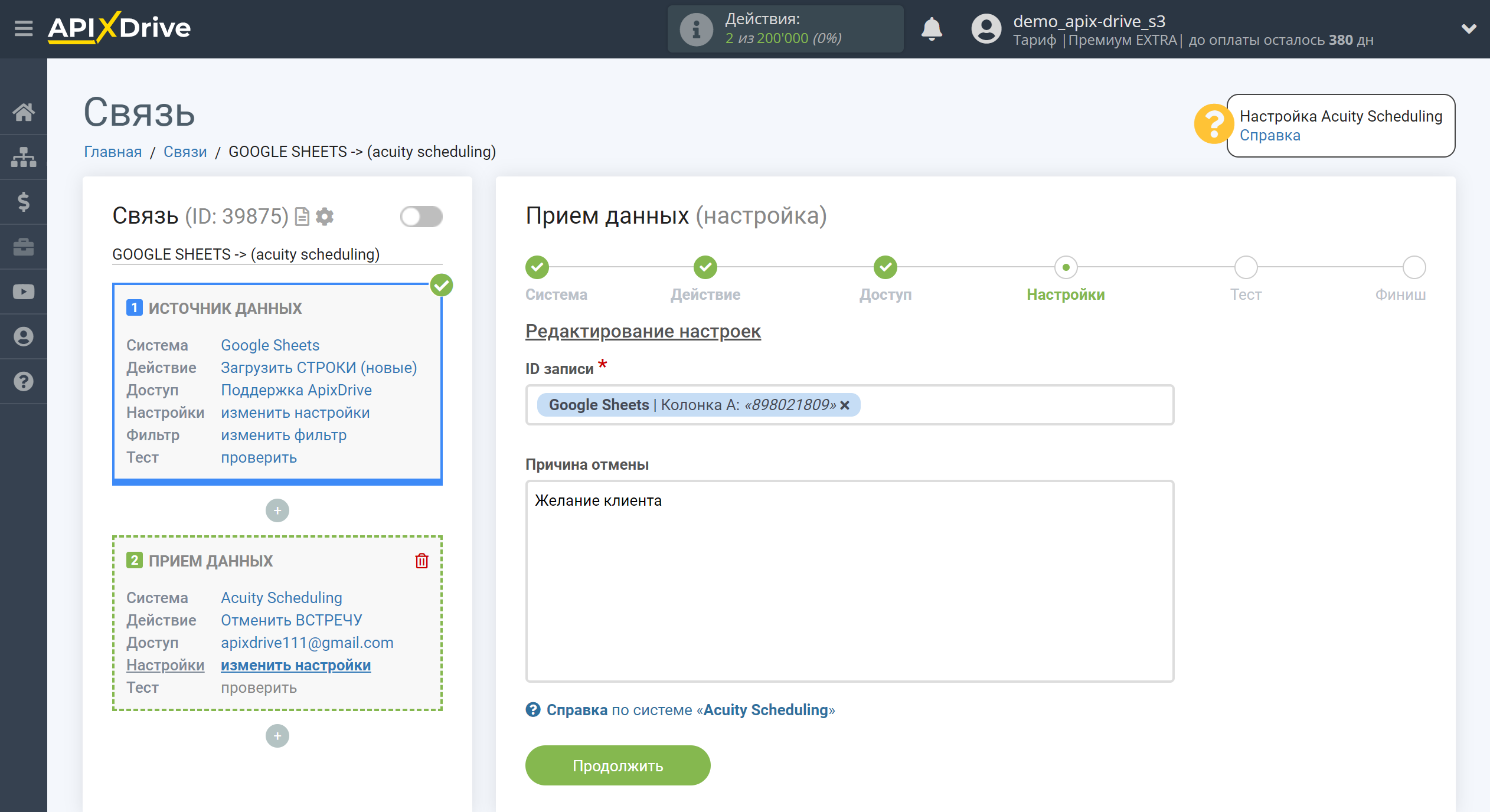Screen dimensions: 1490x812
Task: Go to Тест step
Action: (1246, 267)
